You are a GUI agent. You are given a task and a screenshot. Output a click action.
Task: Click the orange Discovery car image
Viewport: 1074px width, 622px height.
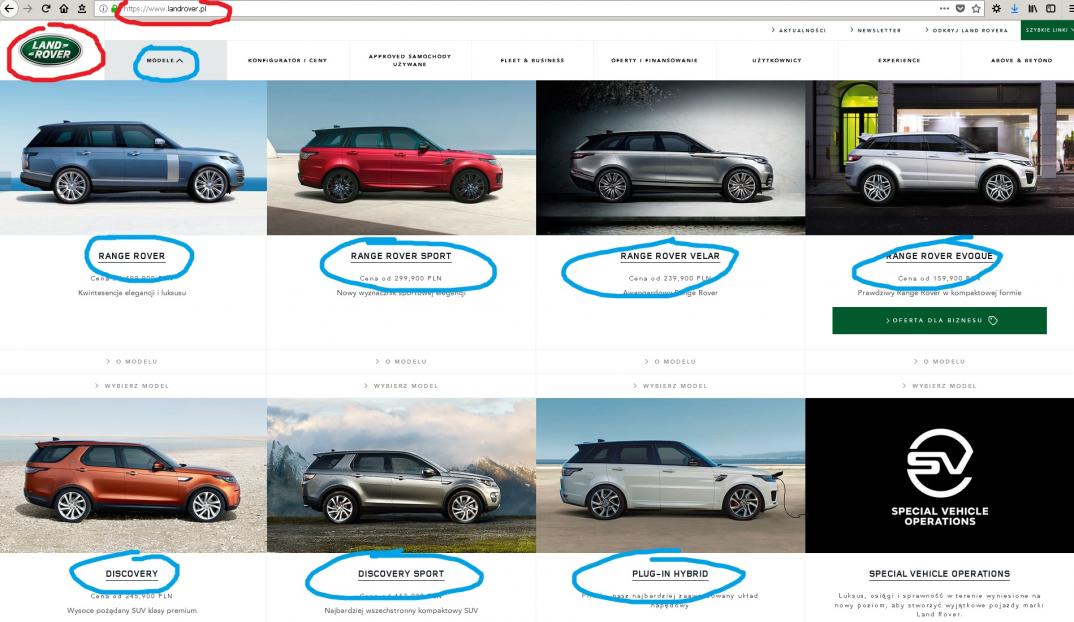(133, 475)
